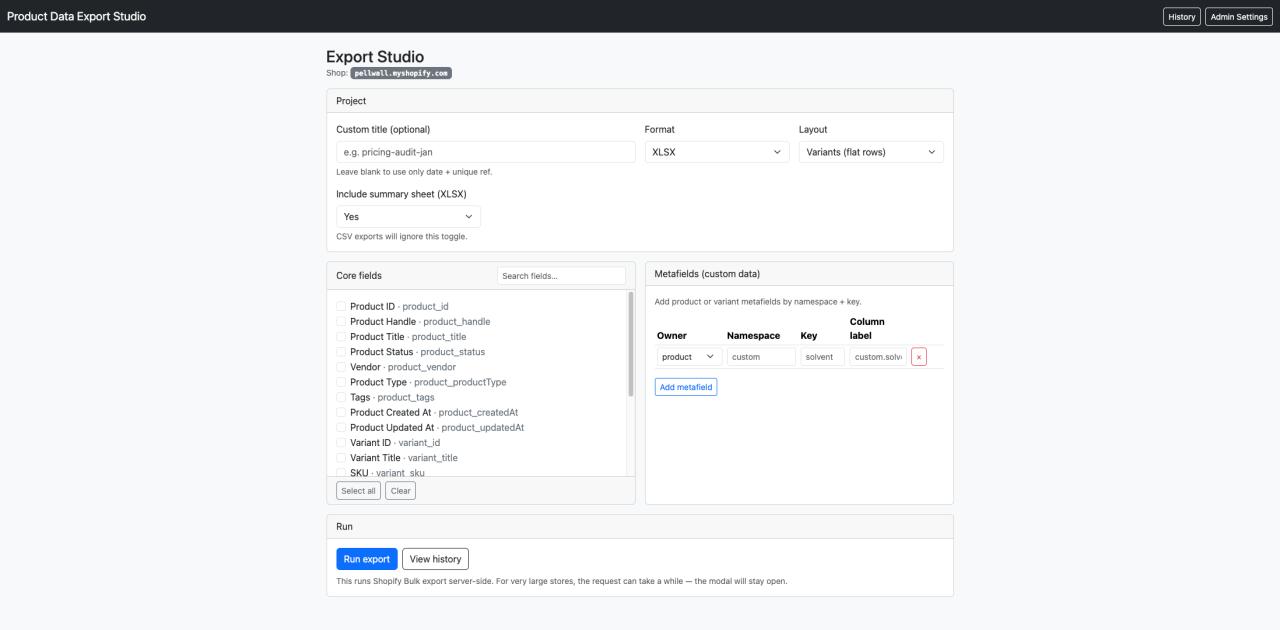Click the Layout field label

813,129
